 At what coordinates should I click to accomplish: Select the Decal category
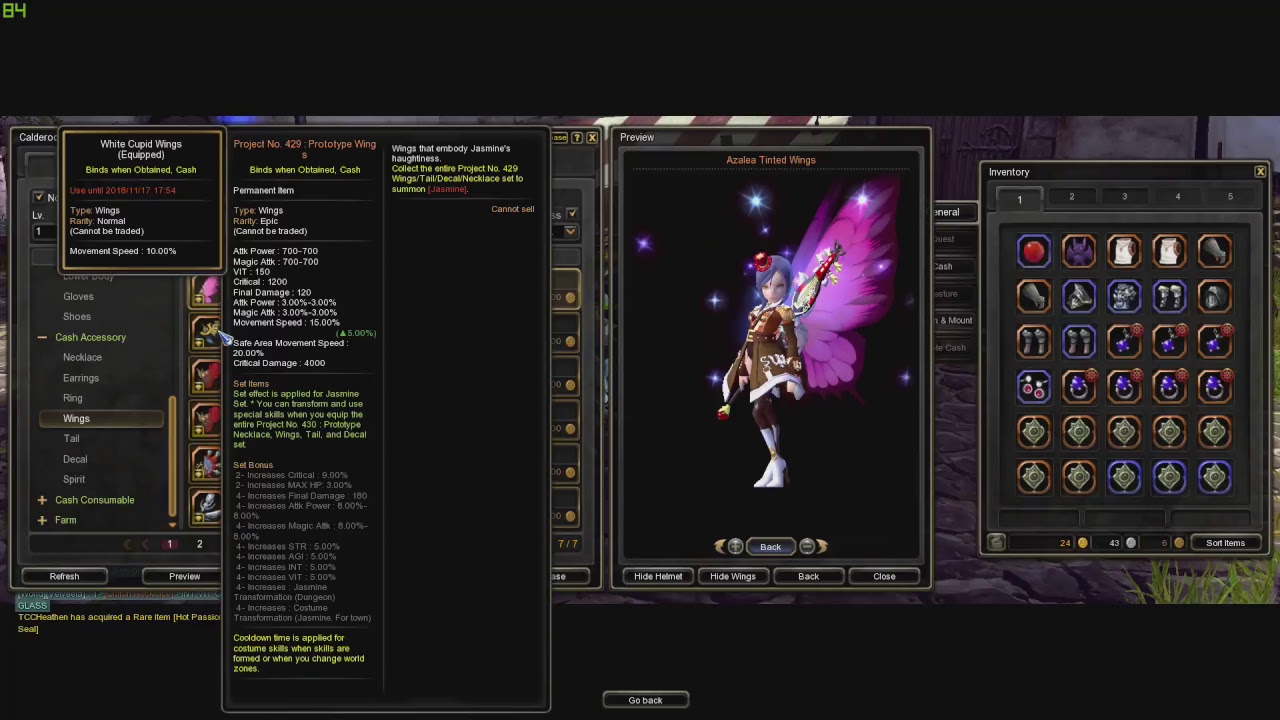(75, 459)
